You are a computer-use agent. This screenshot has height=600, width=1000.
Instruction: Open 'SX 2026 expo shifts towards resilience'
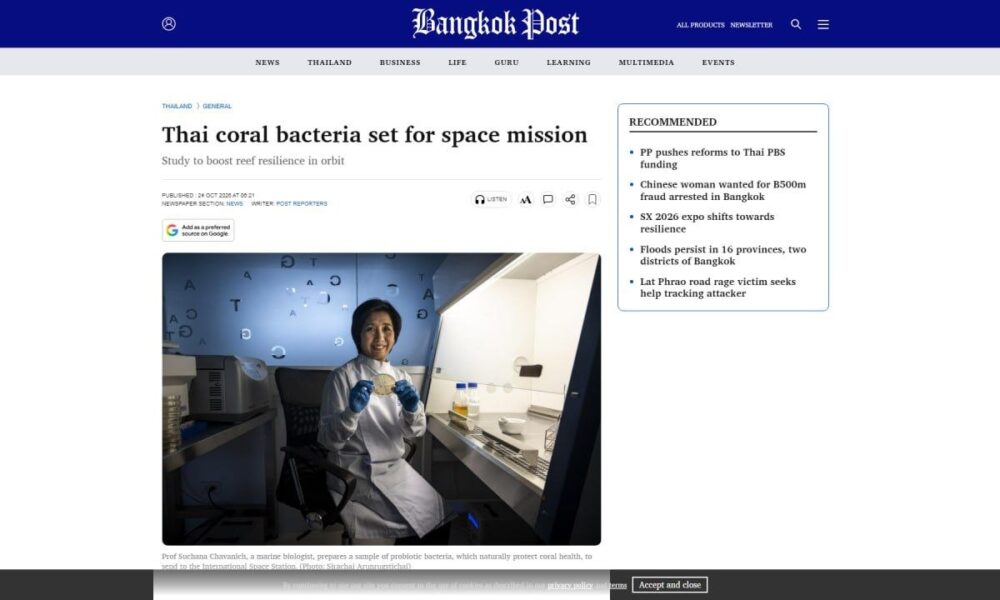(x=707, y=223)
